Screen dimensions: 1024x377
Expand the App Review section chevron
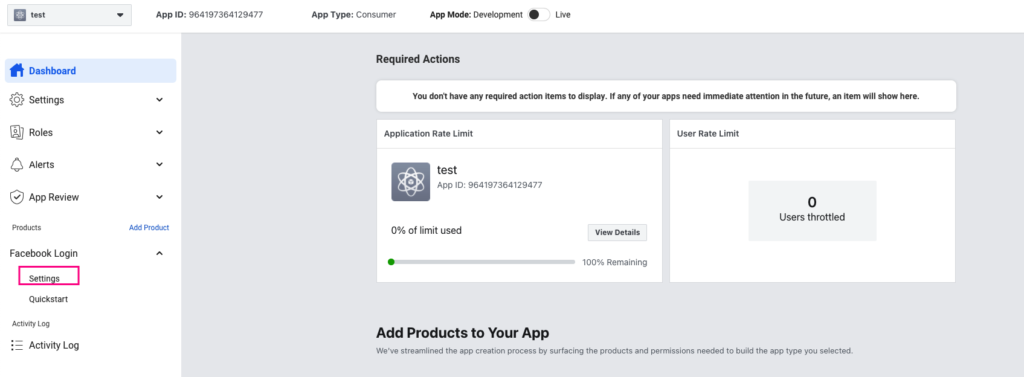coord(159,197)
